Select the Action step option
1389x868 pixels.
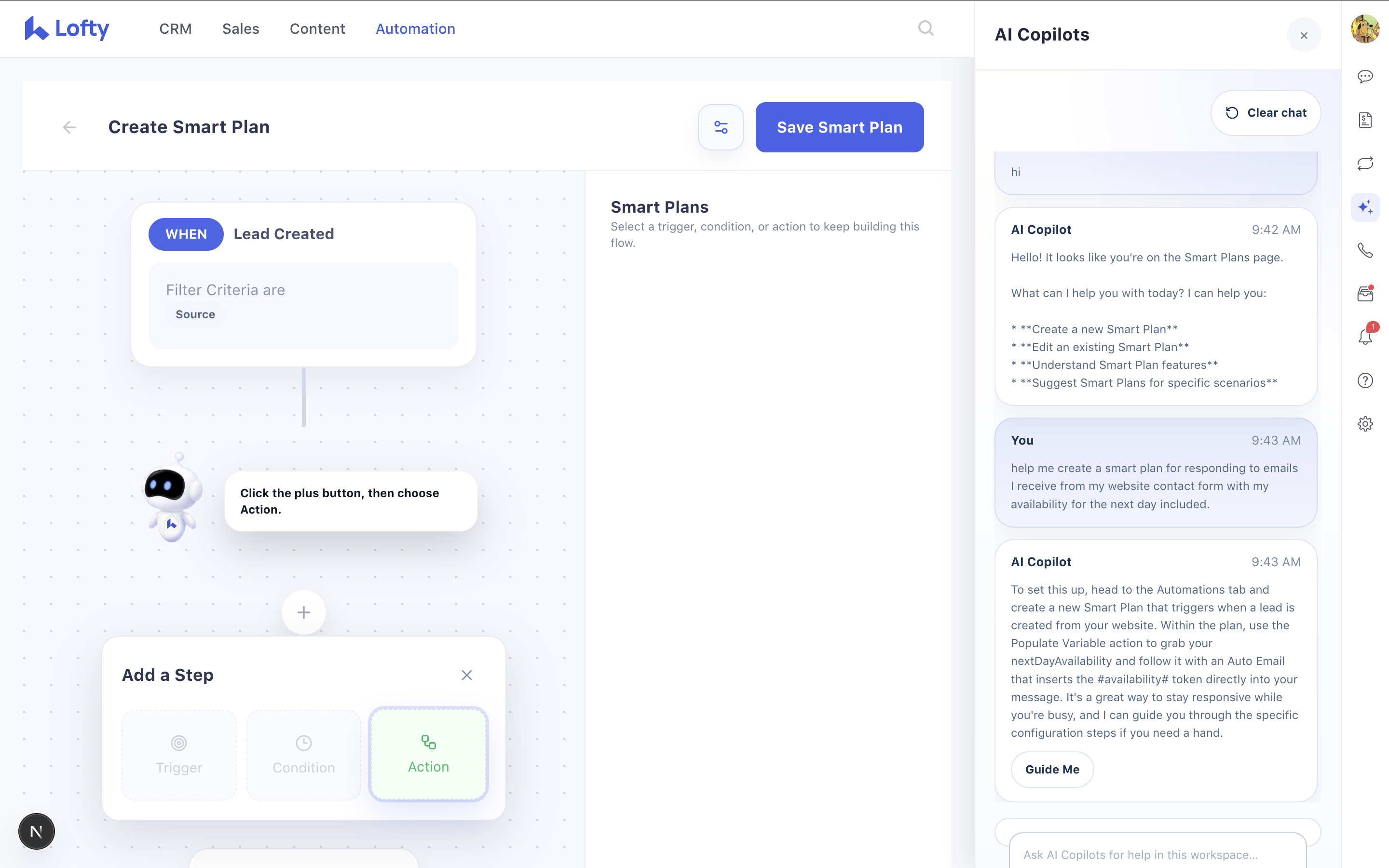[x=428, y=754]
